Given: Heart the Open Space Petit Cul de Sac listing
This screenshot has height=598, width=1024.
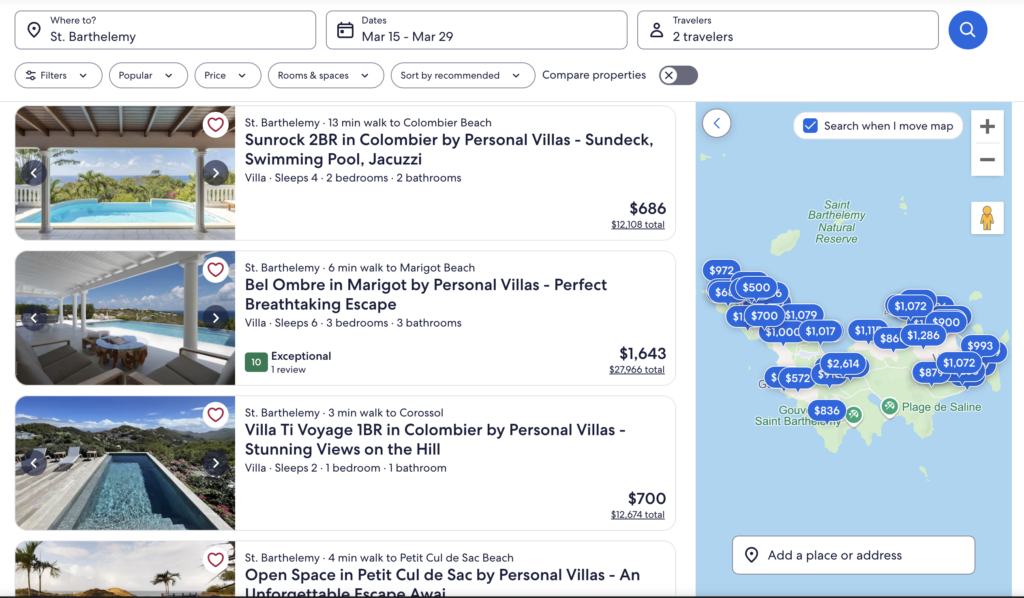Looking at the screenshot, I should pos(216,559).
